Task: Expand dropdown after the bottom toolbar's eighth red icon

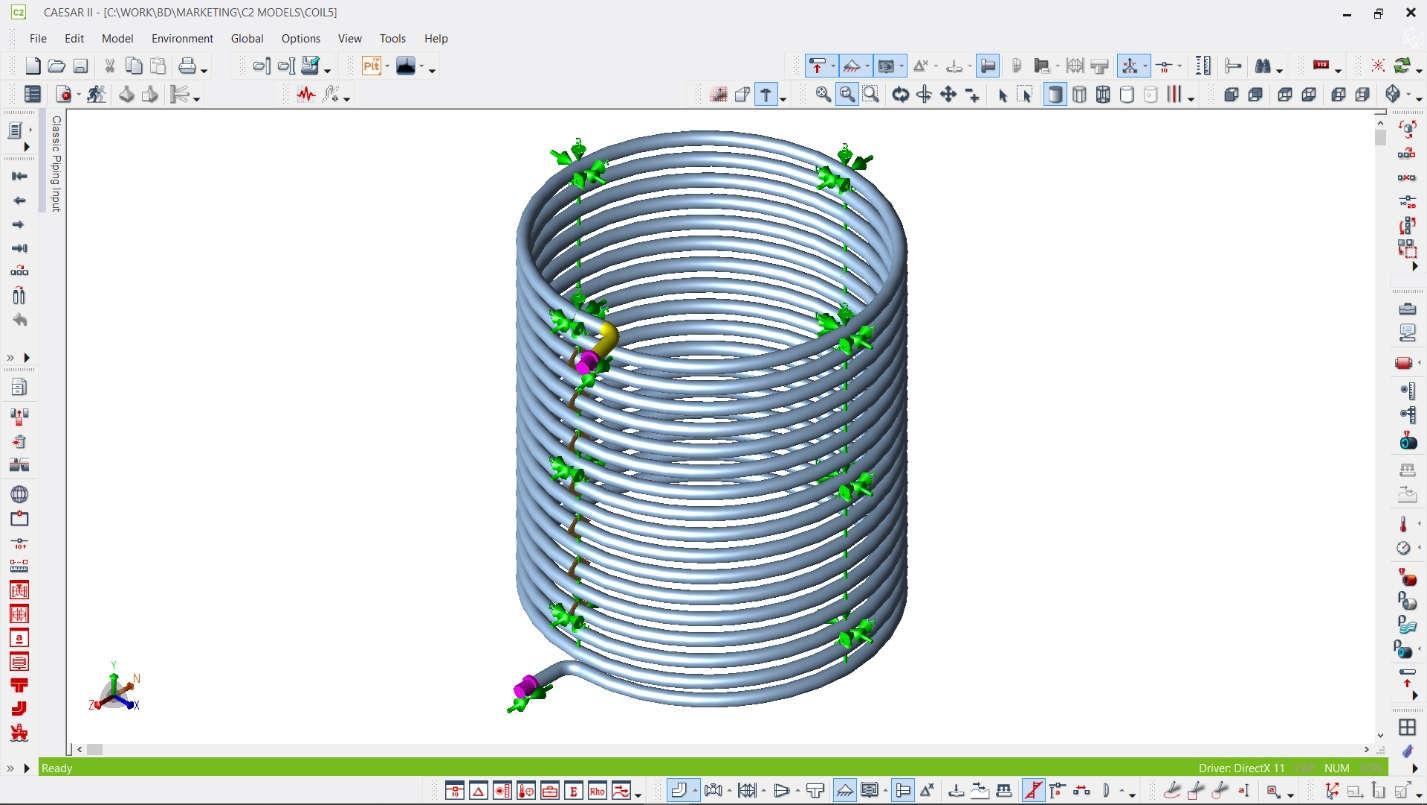Action: (x=638, y=795)
